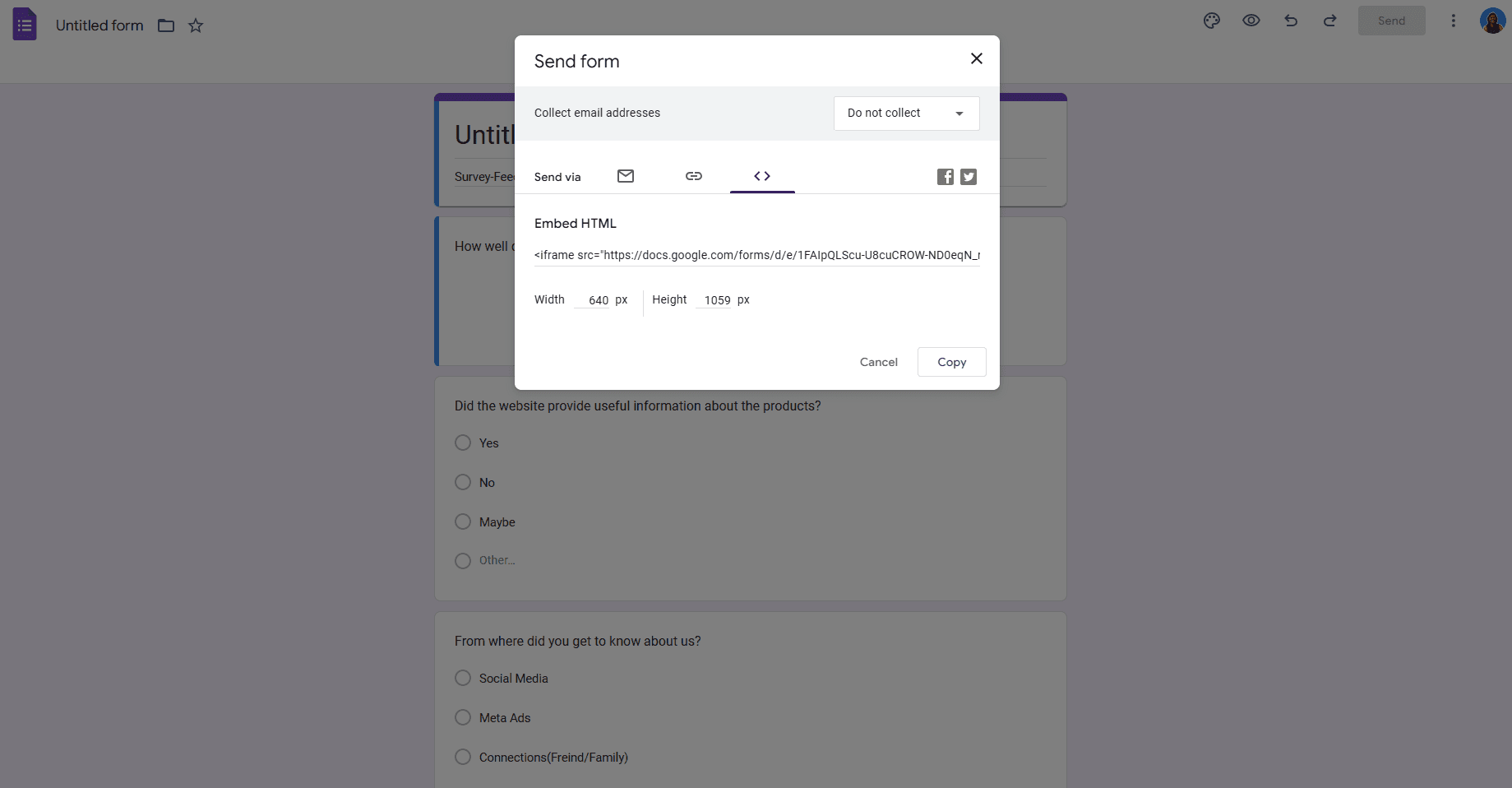The height and width of the screenshot is (788, 1512).
Task: Select the Meta Ads option
Action: point(462,717)
